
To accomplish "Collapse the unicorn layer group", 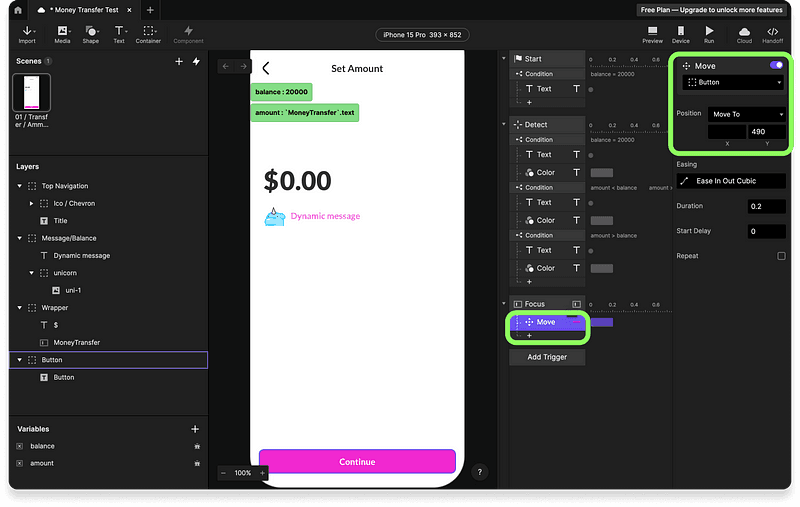I will click(32, 273).
